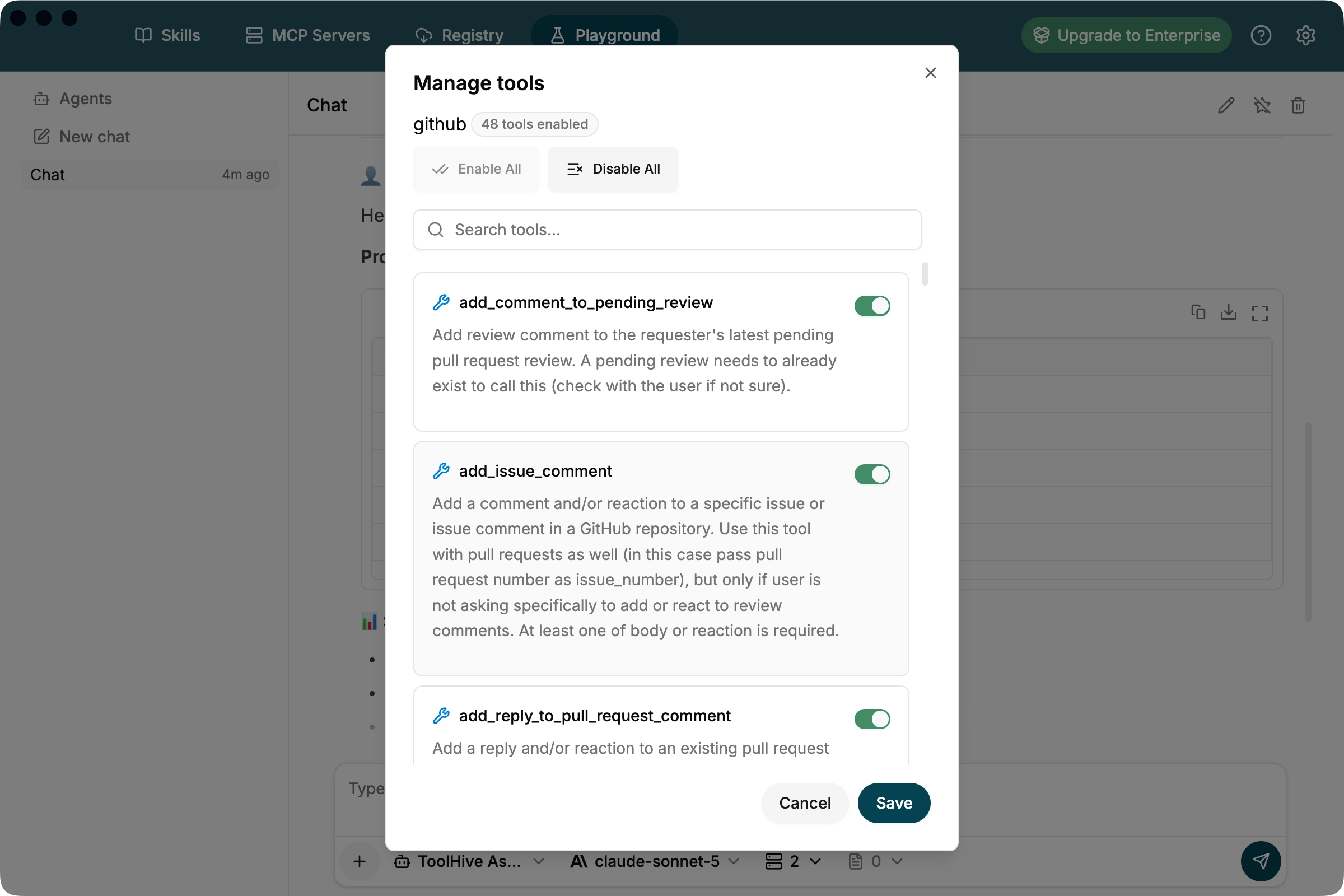The width and height of the screenshot is (1344, 896).
Task: Click the '48 tools enabled' badge
Action: click(x=534, y=124)
